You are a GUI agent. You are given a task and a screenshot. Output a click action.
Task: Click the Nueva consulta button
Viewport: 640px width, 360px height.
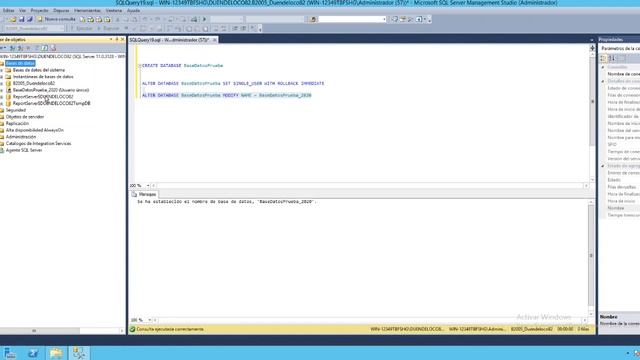(x=56, y=19)
